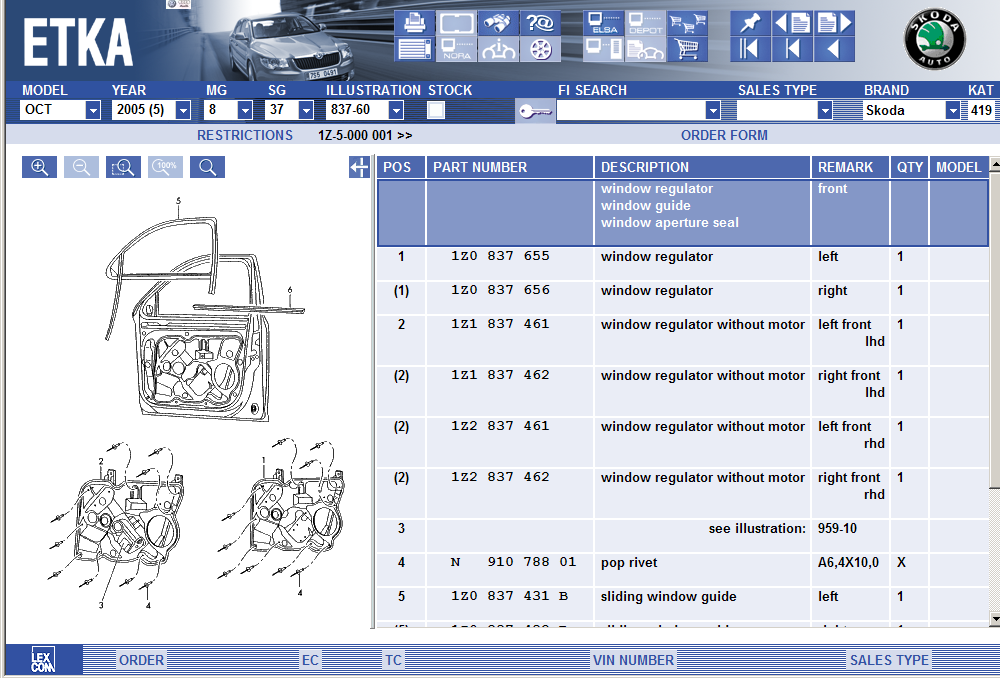Click the PART NUMBER column header
This screenshot has height=678, width=1000.
tap(510, 167)
